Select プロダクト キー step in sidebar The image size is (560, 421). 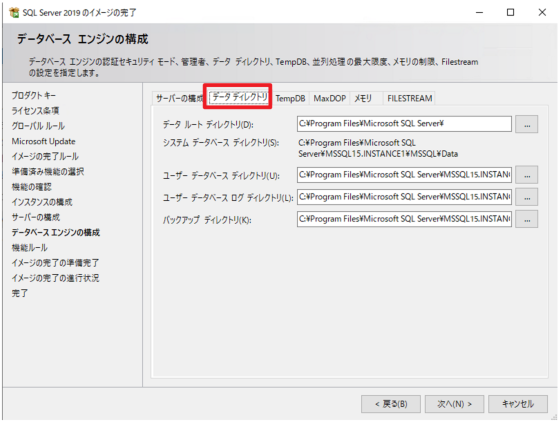click(x=34, y=95)
